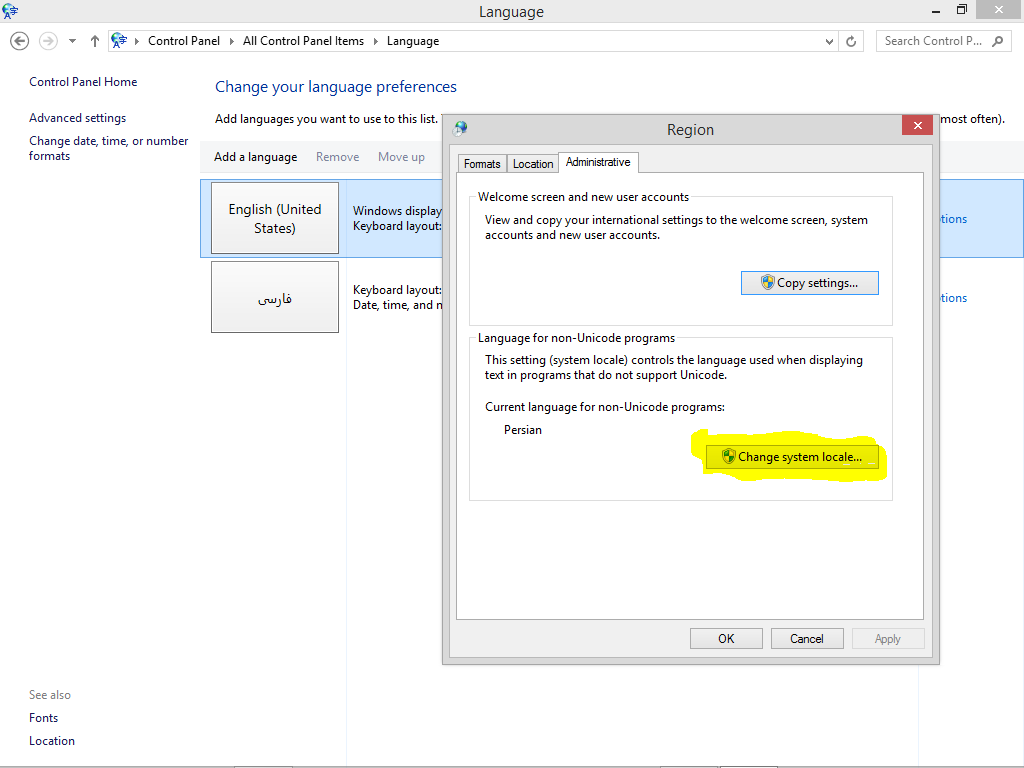Click the Back navigation arrow
This screenshot has height=768, width=1024.
click(x=19, y=41)
